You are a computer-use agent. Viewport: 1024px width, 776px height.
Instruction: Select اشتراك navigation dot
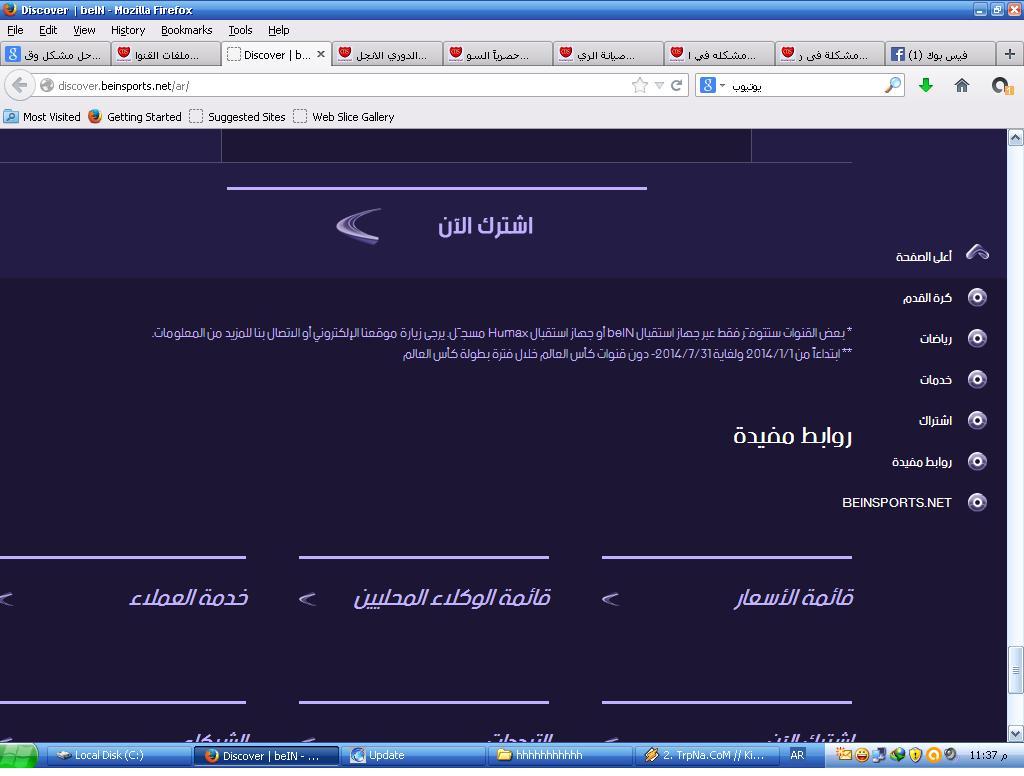977,421
